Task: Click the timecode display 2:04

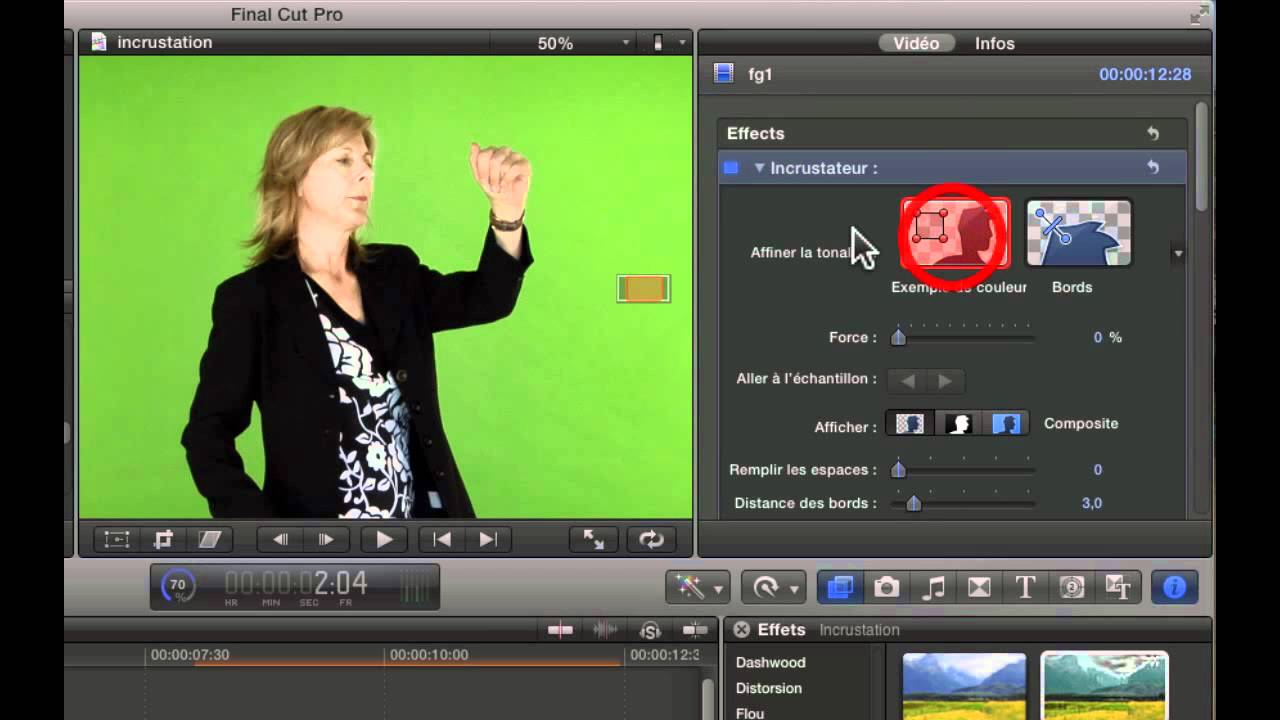Action: click(296, 583)
